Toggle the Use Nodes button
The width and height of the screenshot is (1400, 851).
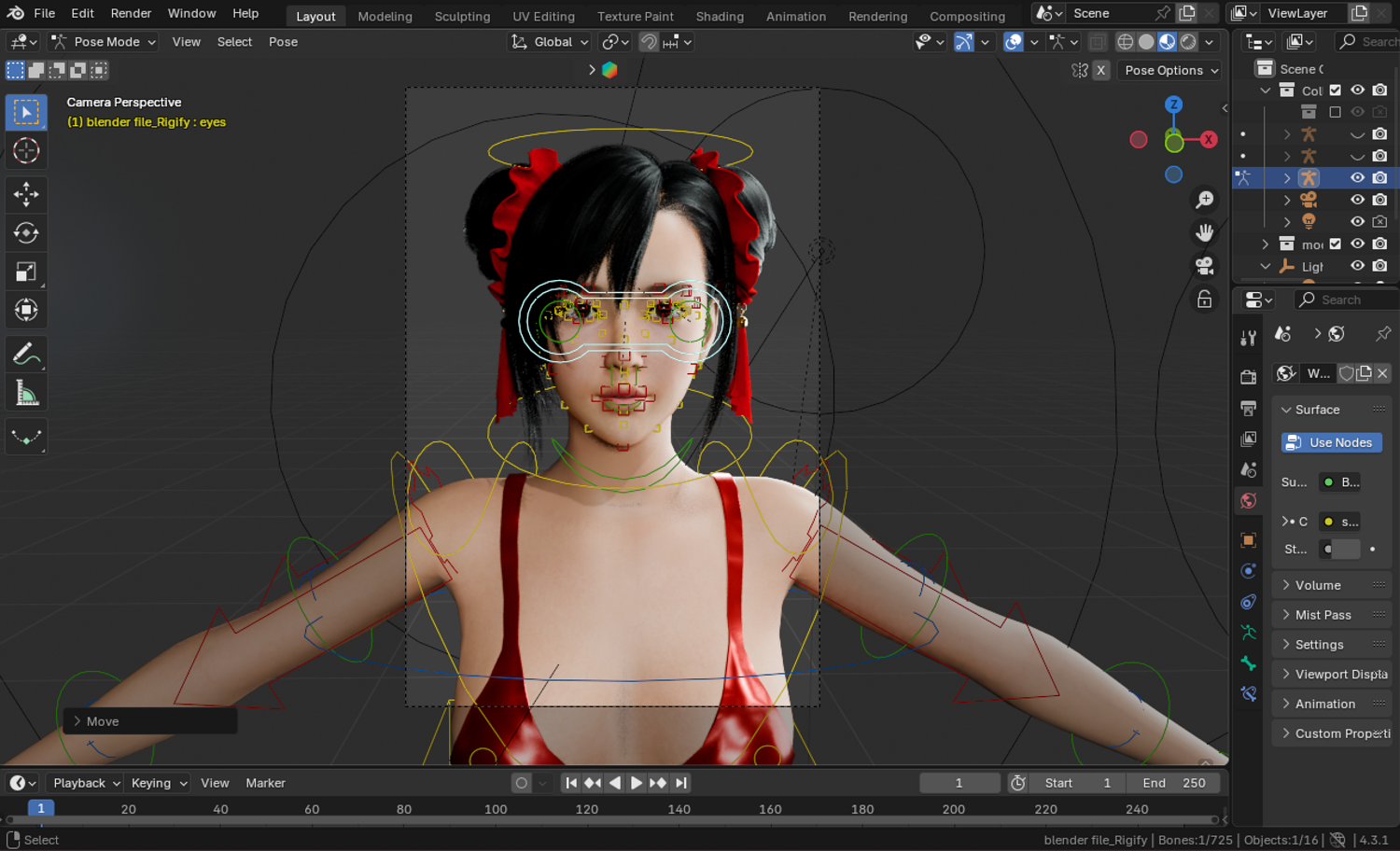pyautogui.click(x=1332, y=442)
